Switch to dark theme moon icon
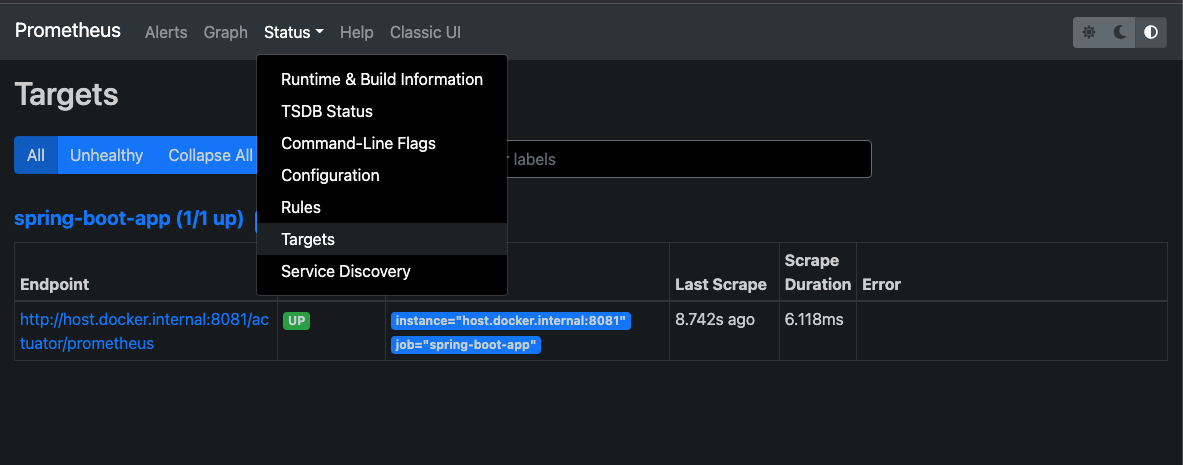Viewport: 1183px width, 465px height. 1120,32
